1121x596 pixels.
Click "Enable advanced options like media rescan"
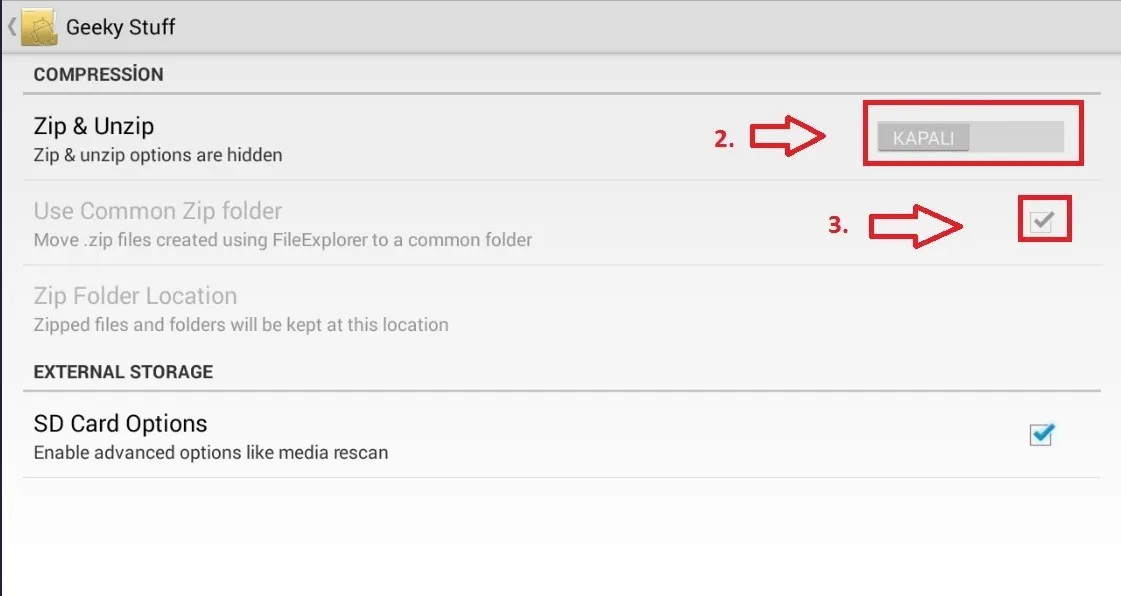[211, 453]
